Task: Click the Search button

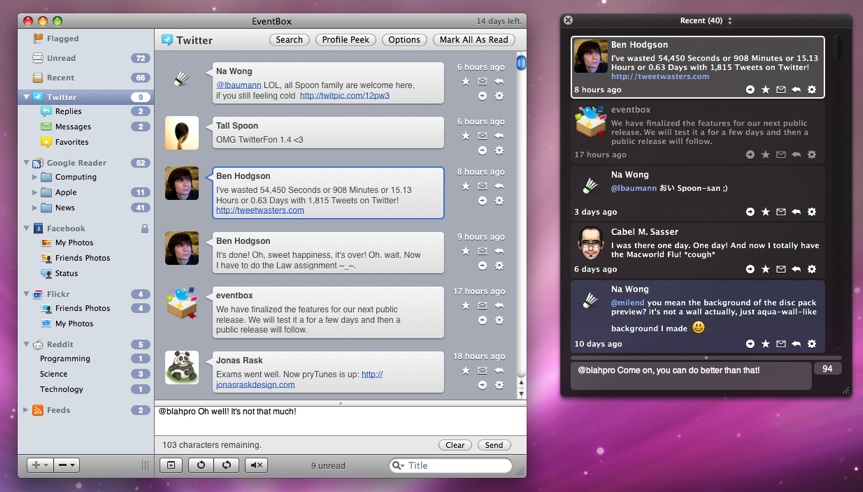Action: 289,40
